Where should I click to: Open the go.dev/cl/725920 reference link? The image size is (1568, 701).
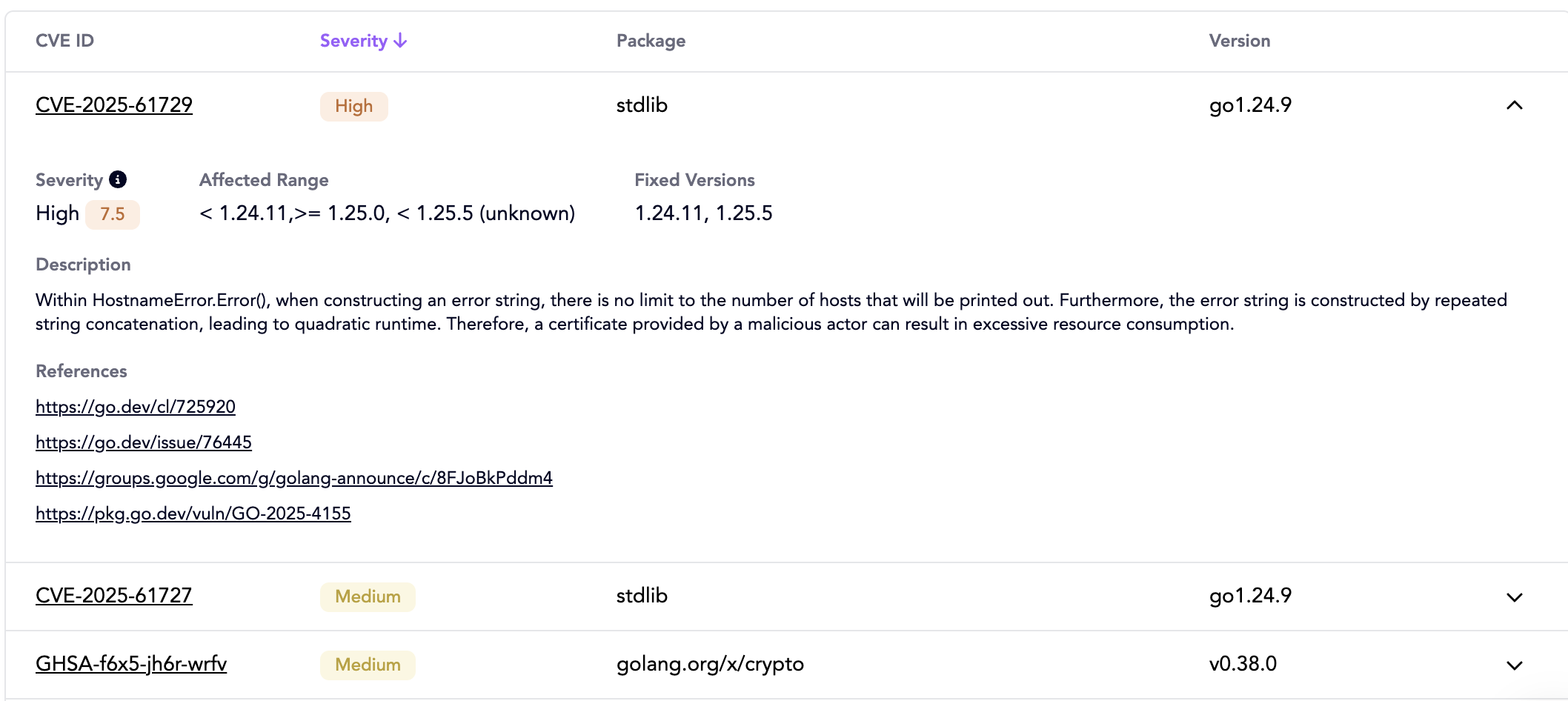136,407
